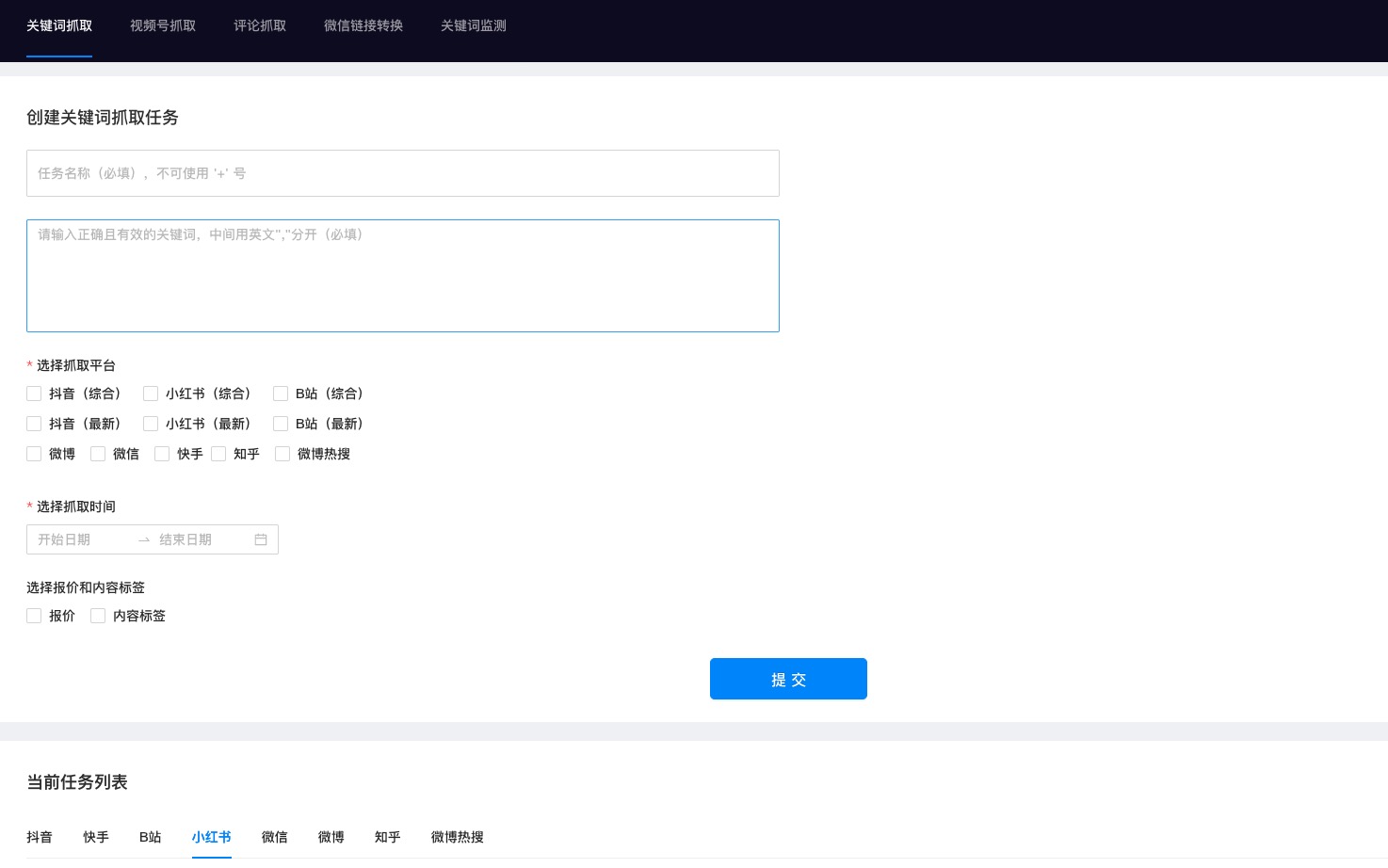Image resolution: width=1388 pixels, height=868 pixels.
Task: Open 知乎 tab in task list
Action: (x=388, y=837)
